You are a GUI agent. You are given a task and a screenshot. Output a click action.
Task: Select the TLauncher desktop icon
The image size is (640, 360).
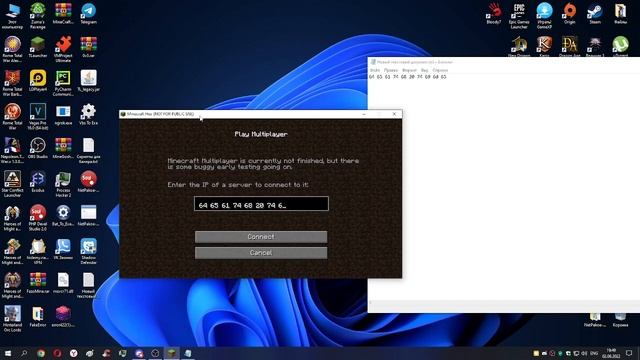pyautogui.click(x=38, y=47)
